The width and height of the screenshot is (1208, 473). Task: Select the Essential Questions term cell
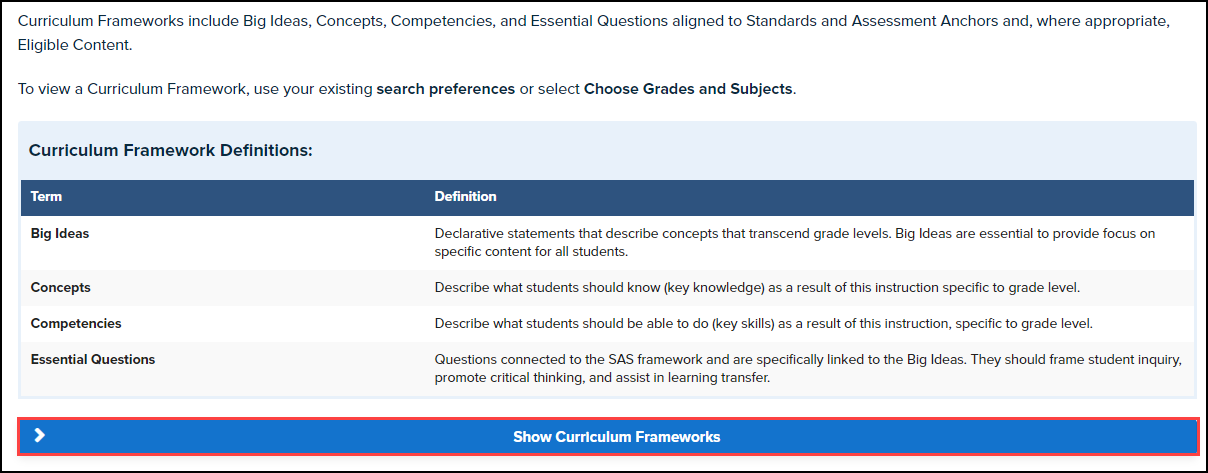(x=93, y=359)
